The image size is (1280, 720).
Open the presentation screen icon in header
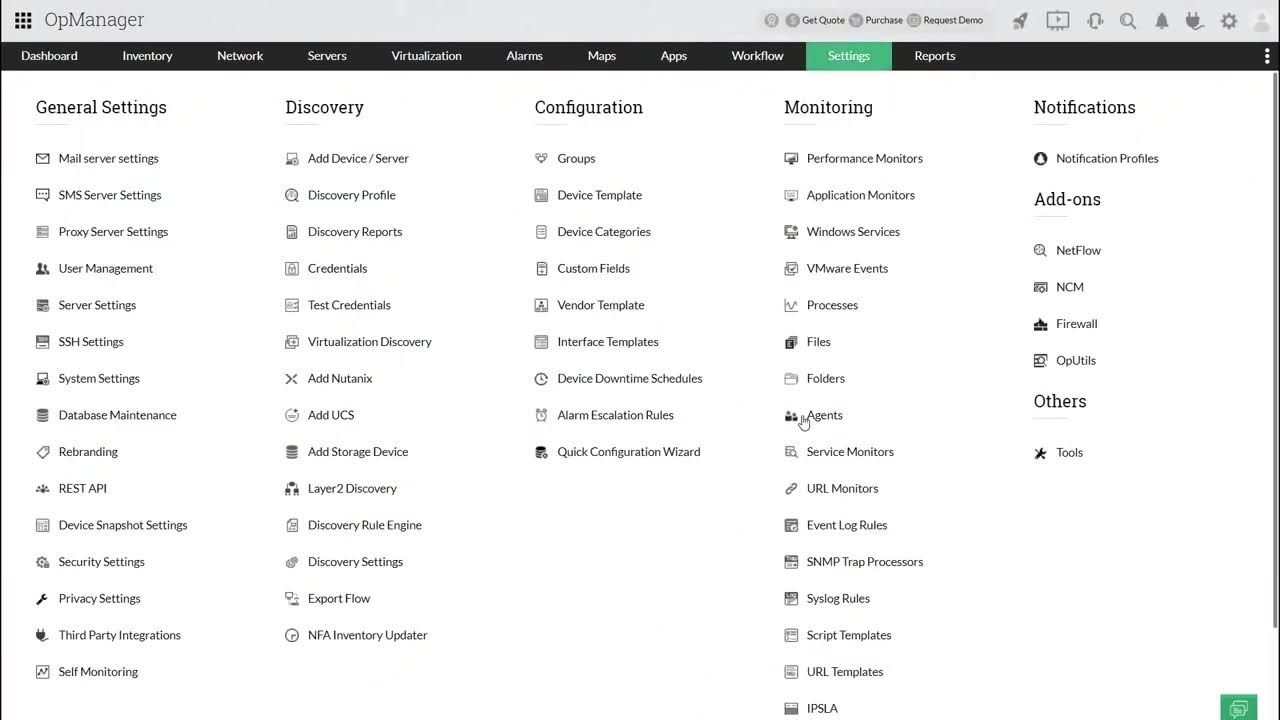[x=1058, y=20]
